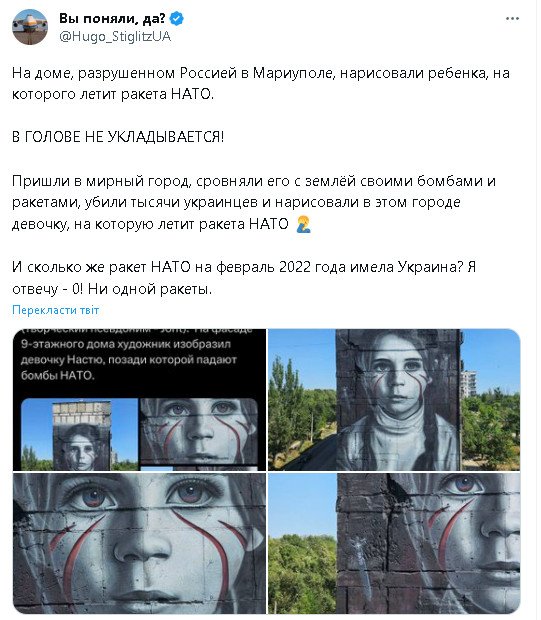The width and height of the screenshot is (541, 620).
Task: Click the crying person emoji in tweet
Action: point(303,224)
